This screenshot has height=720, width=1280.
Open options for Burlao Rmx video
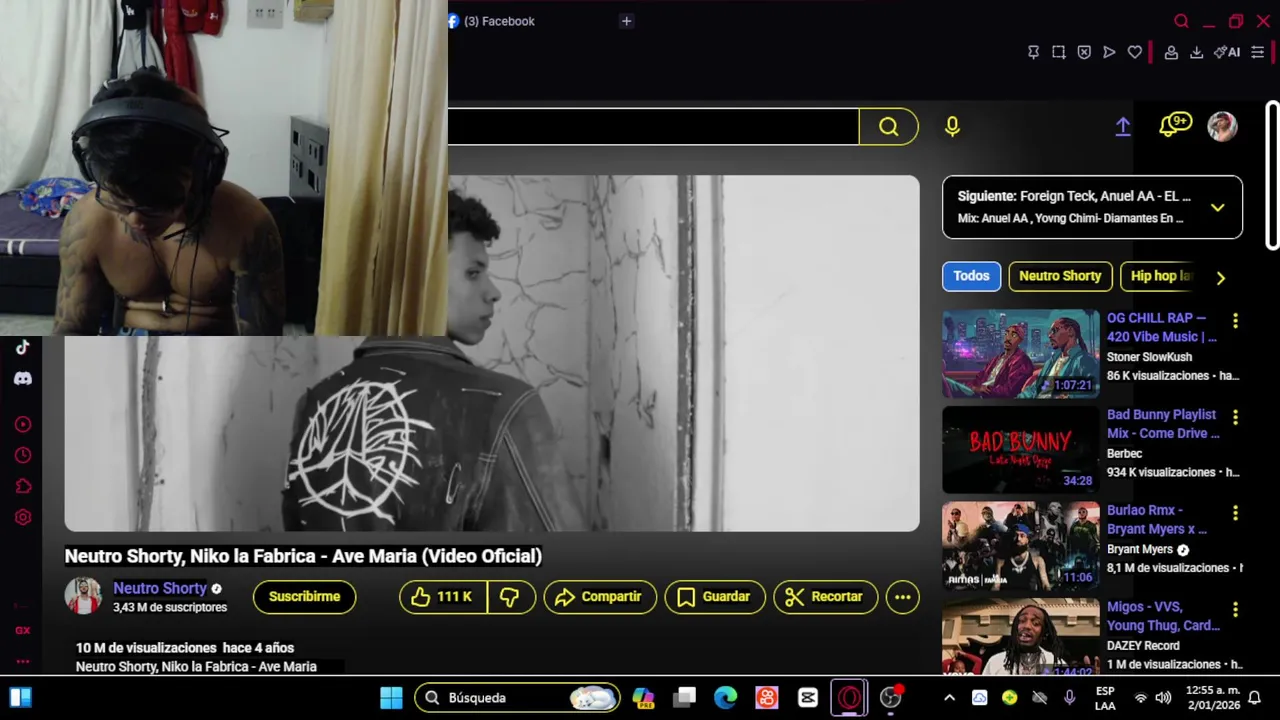[x=1235, y=513]
